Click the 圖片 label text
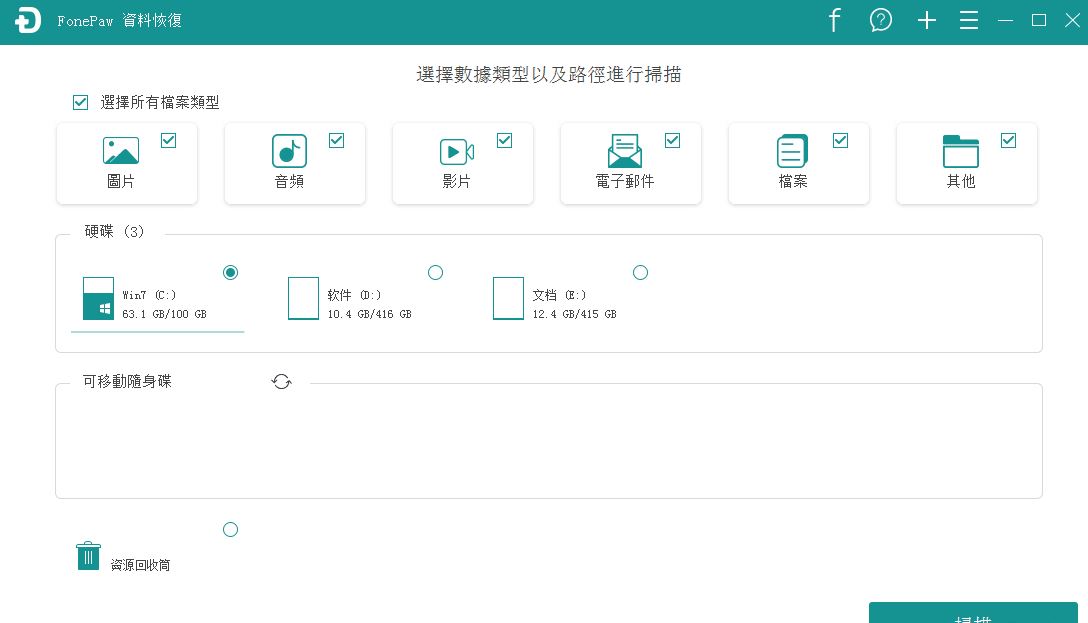The height and width of the screenshot is (623, 1088). 121,181
